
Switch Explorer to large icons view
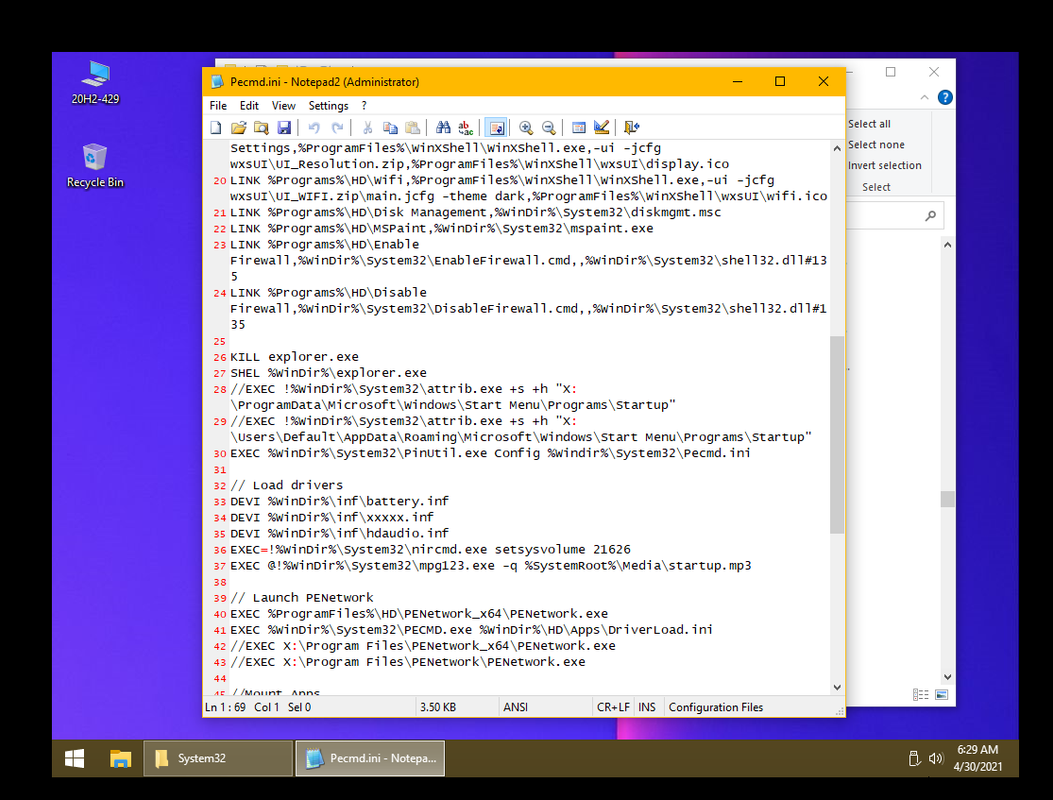pos(942,695)
